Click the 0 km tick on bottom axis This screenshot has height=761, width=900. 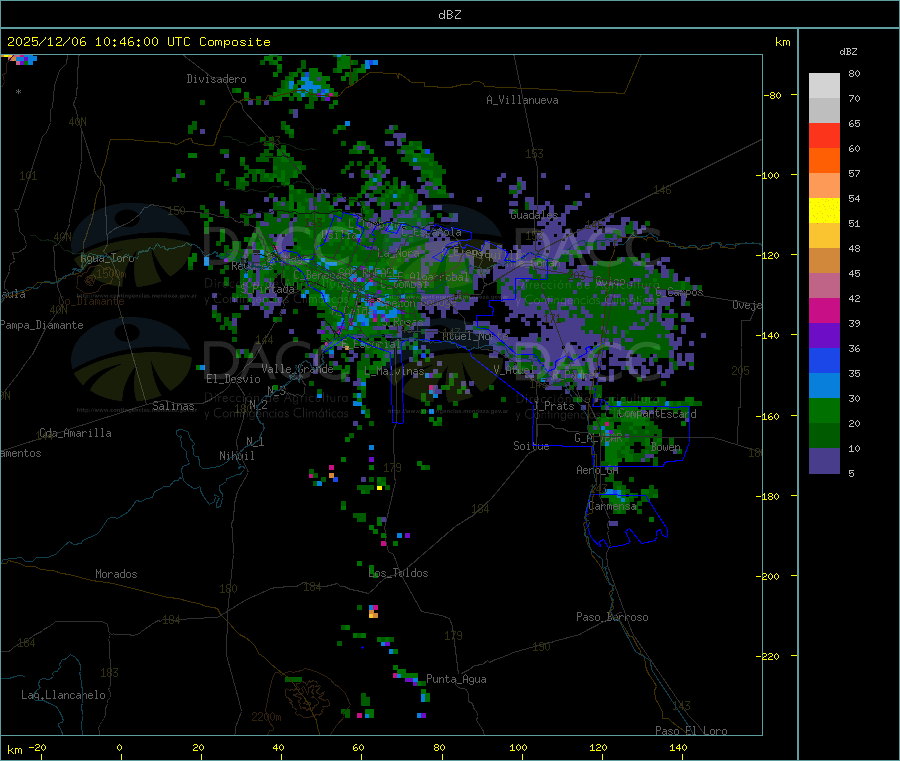[x=119, y=747]
